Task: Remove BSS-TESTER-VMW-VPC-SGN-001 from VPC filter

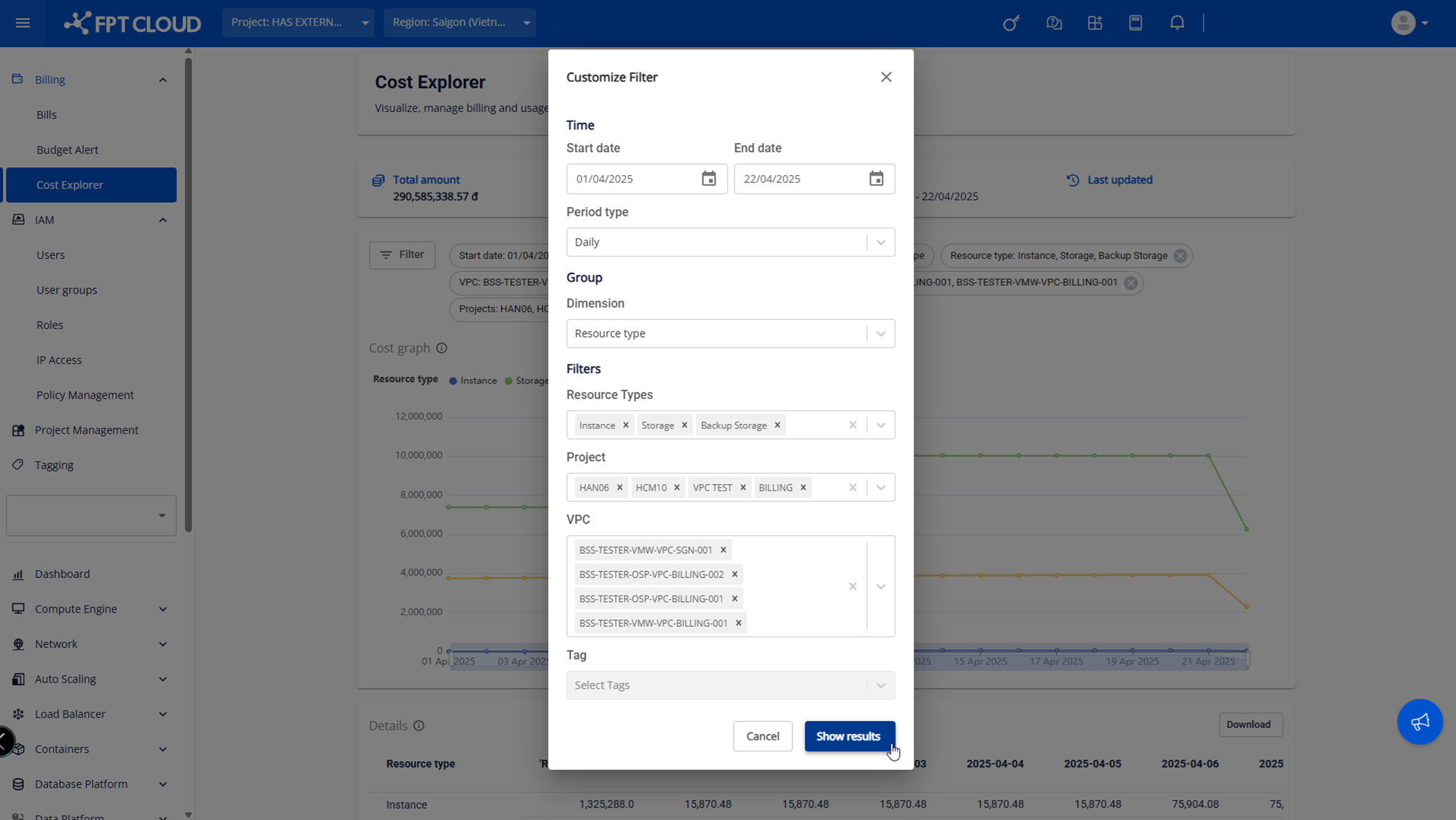Action: tap(724, 550)
